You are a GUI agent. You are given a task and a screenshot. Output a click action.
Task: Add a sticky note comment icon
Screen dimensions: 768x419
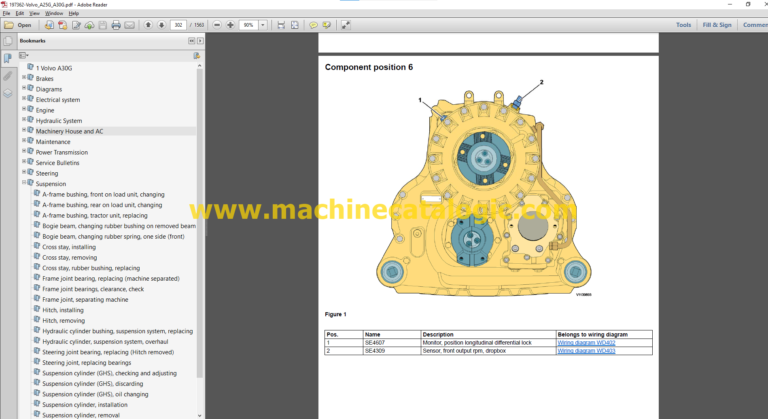click(x=313, y=25)
